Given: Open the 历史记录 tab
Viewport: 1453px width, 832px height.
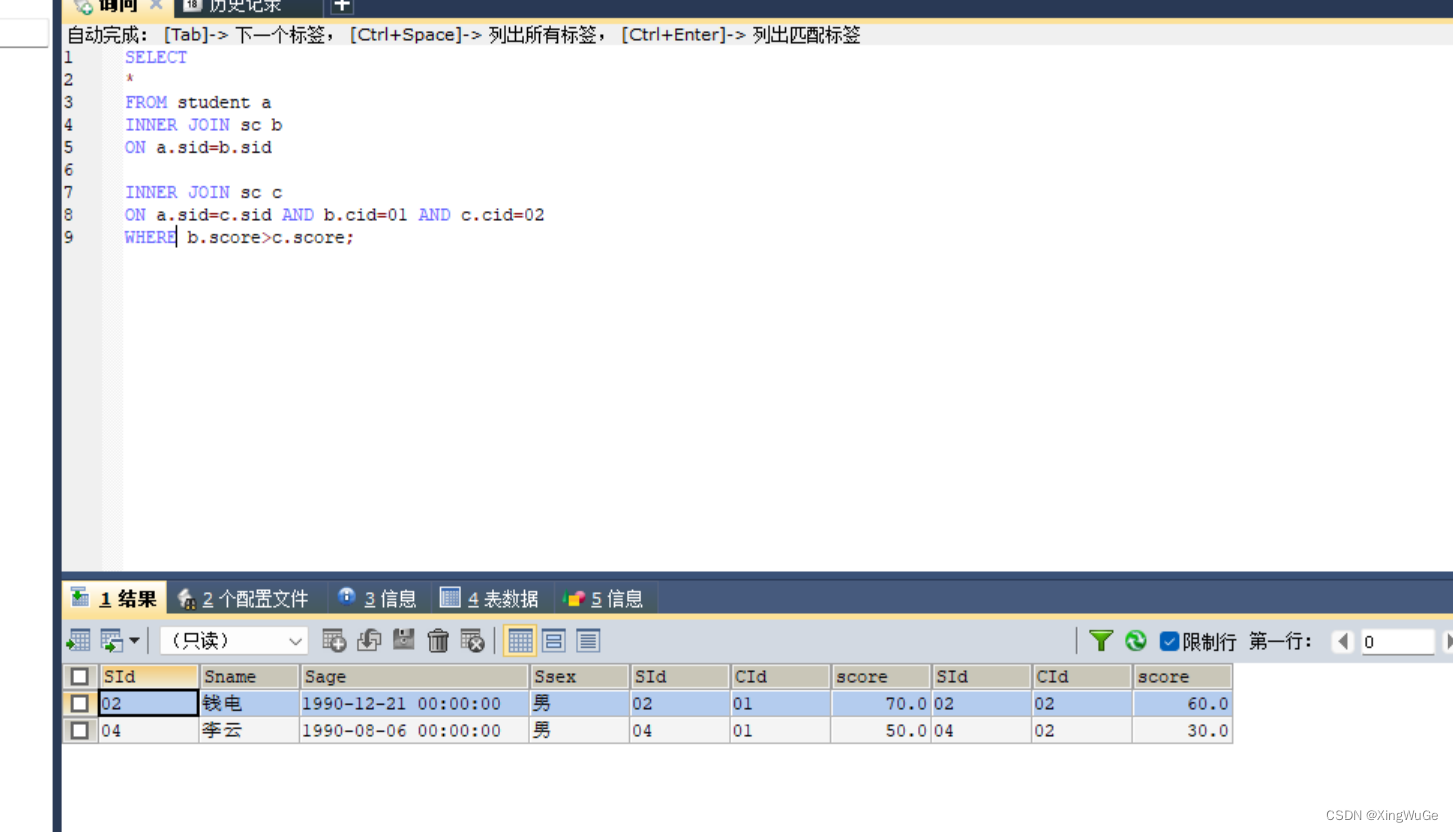Looking at the screenshot, I should pos(234,6).
